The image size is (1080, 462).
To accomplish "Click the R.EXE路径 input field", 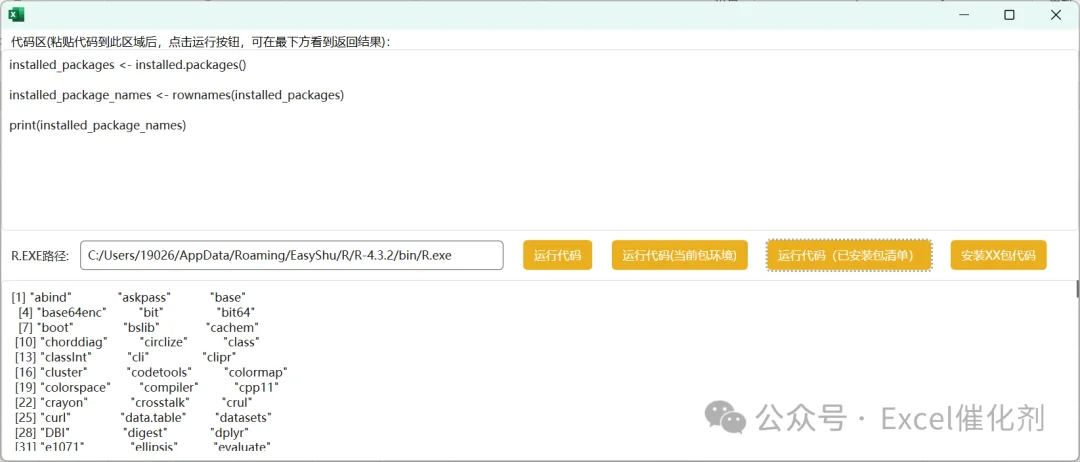I will pos(291,255).
